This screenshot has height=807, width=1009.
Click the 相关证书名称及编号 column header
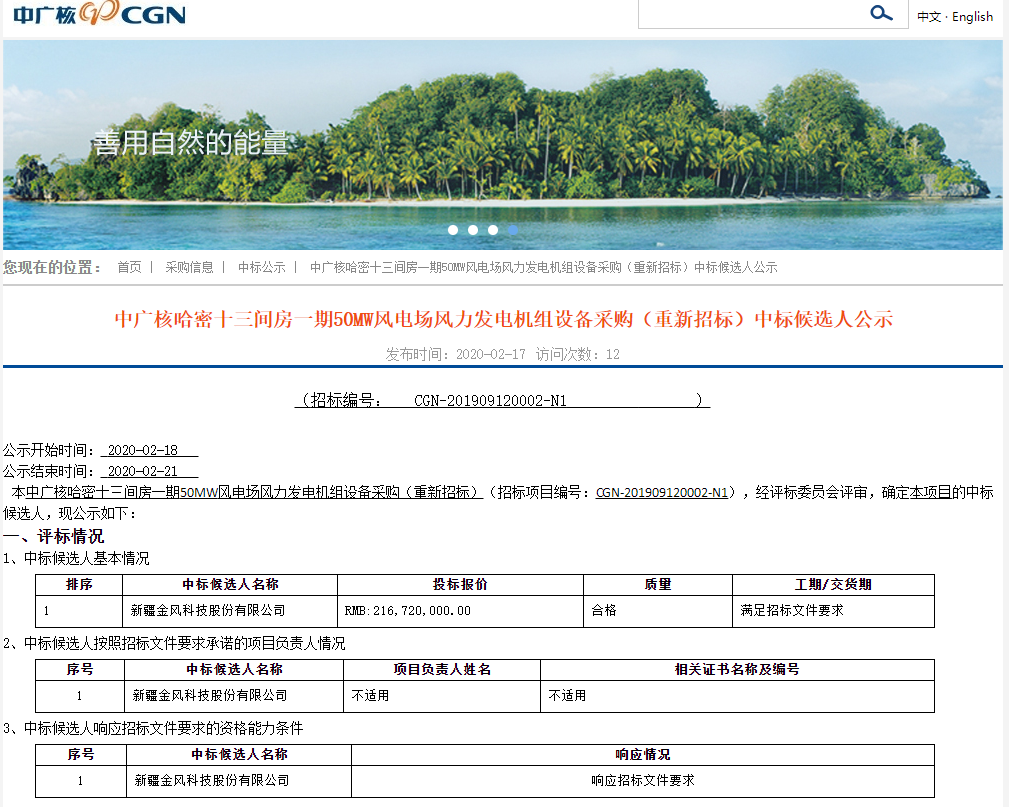point(737,669)
